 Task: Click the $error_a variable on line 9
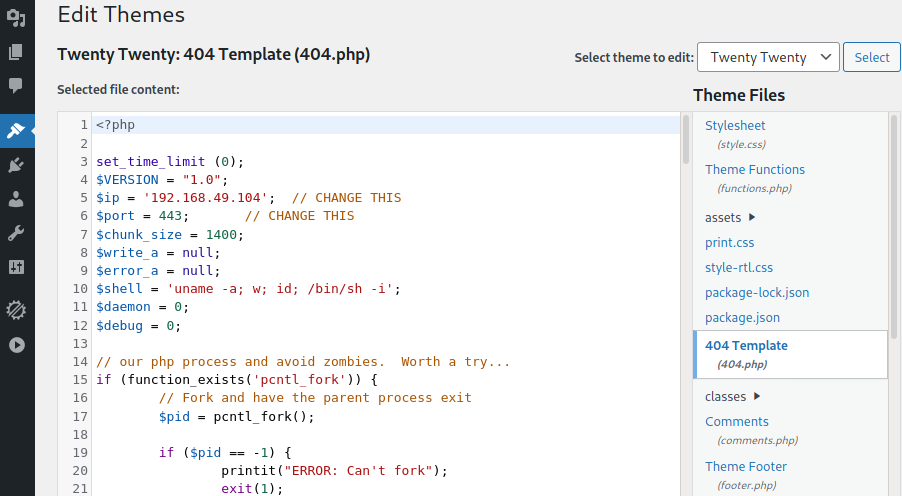[x=127, y=271]
